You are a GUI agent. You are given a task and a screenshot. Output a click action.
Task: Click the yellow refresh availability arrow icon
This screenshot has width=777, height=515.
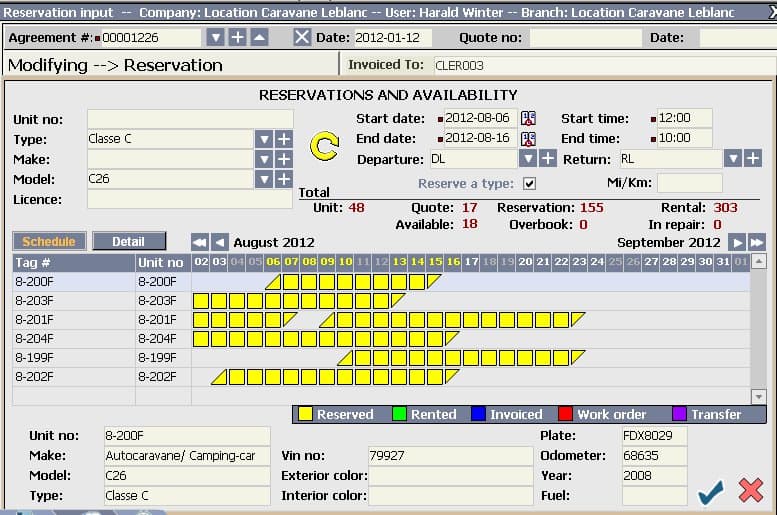pyautogui.click(x=325, y=148)
